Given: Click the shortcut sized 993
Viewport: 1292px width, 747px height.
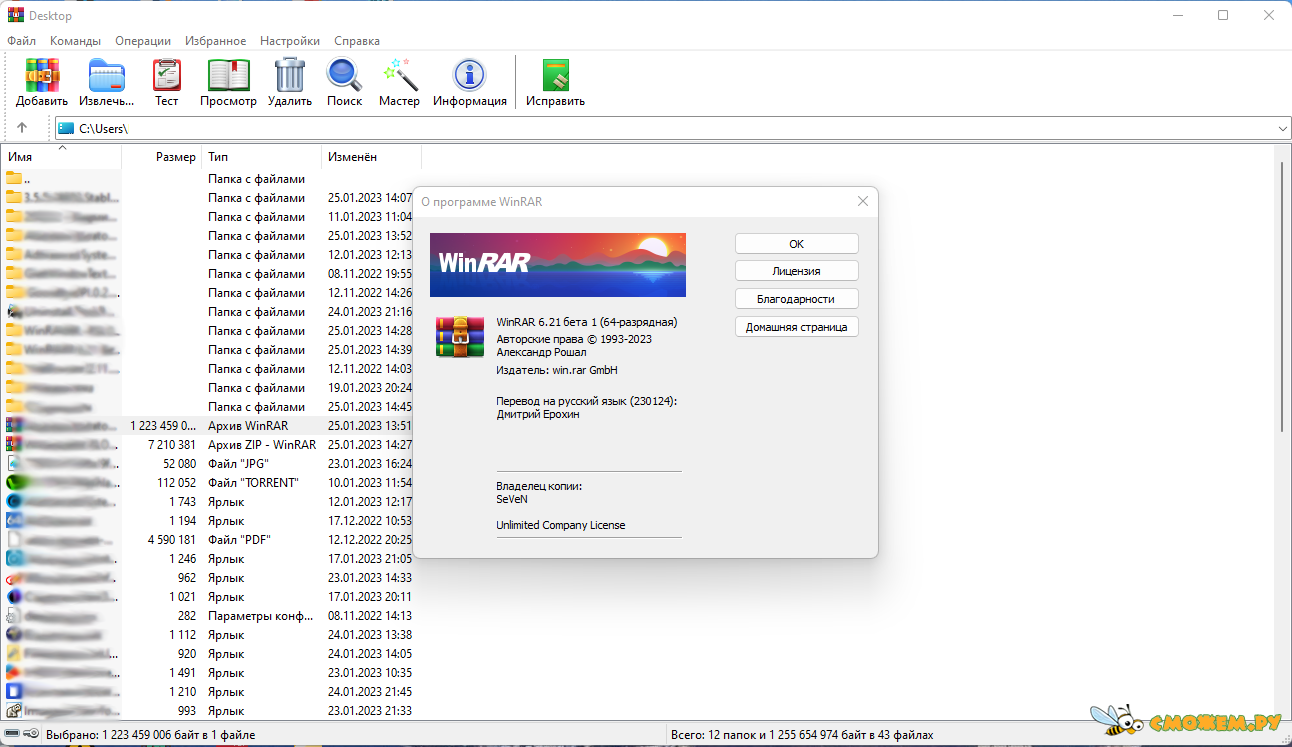Looking at the screenshot, I should pyautogui.click(x=211, y=711).
